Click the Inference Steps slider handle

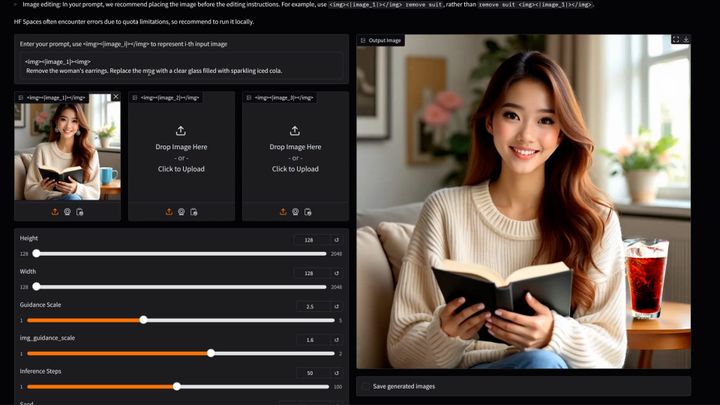(177, 387)
